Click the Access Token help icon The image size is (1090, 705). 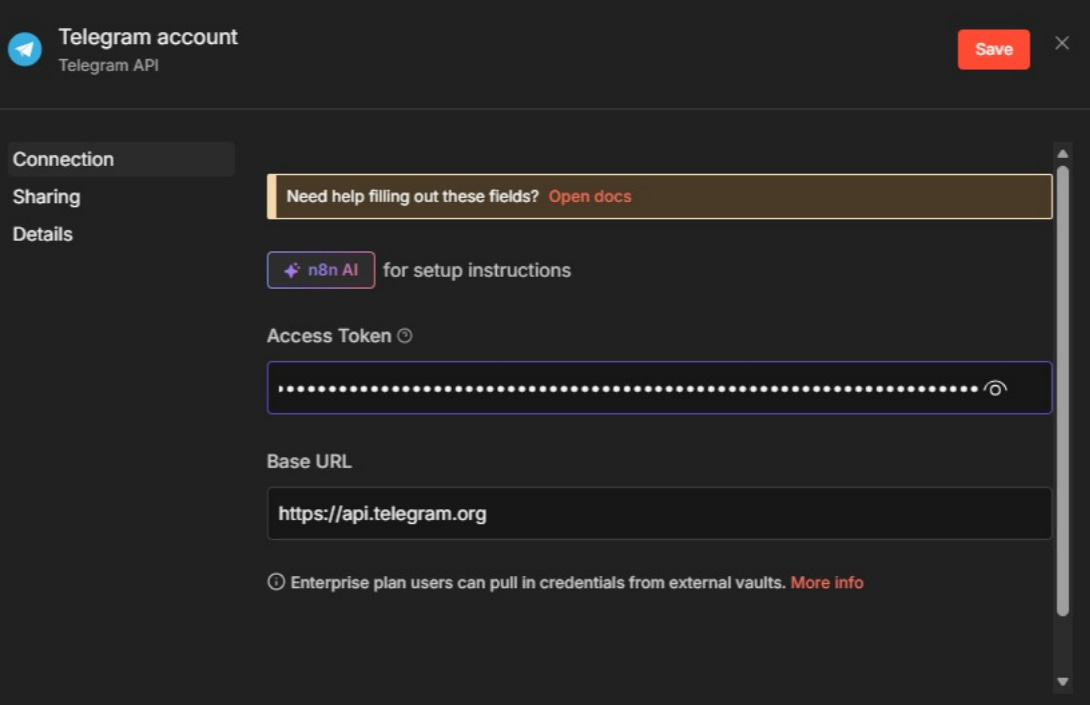click(405, 336)
